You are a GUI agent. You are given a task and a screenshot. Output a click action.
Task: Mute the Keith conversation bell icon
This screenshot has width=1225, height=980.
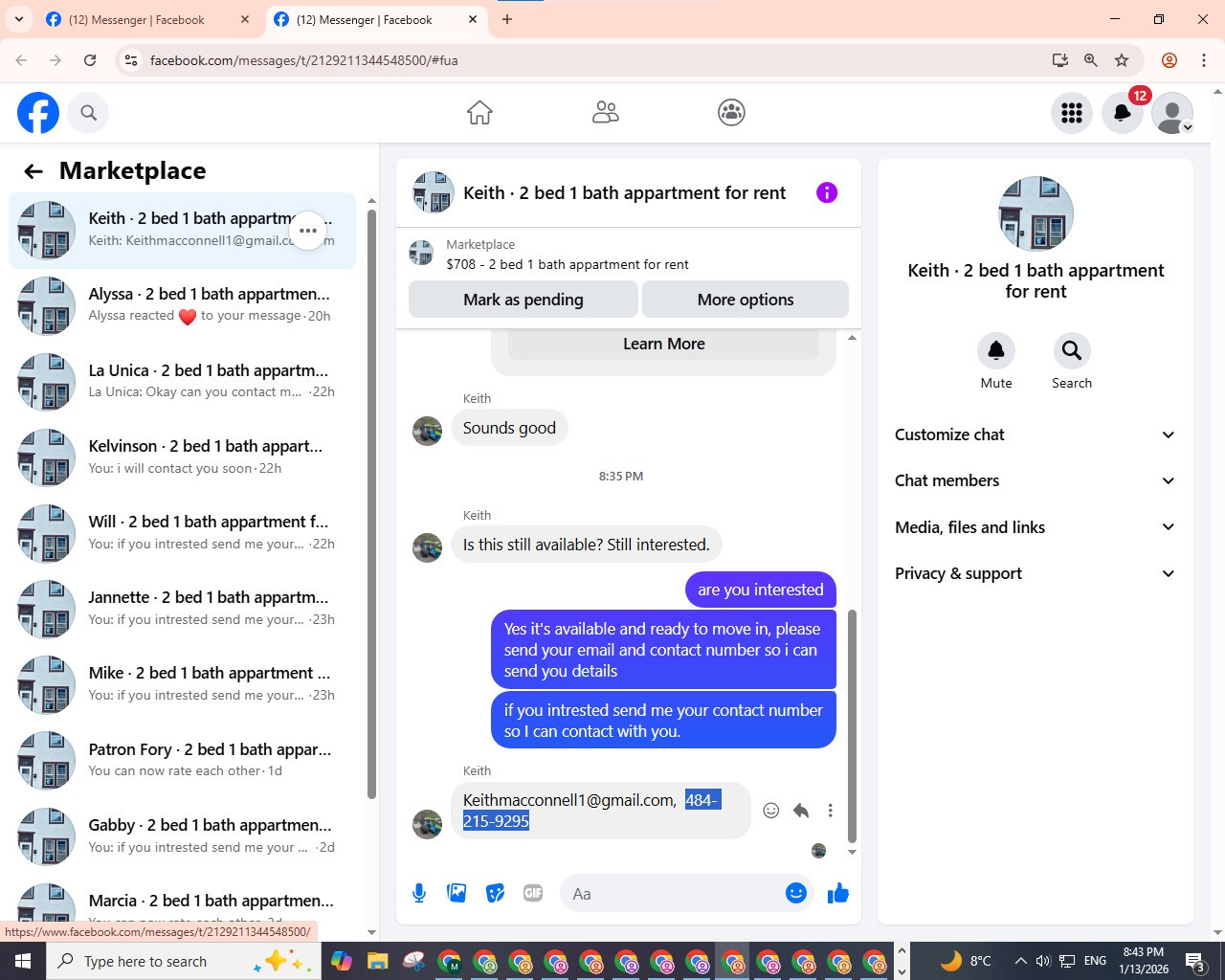tap(996, 351)
